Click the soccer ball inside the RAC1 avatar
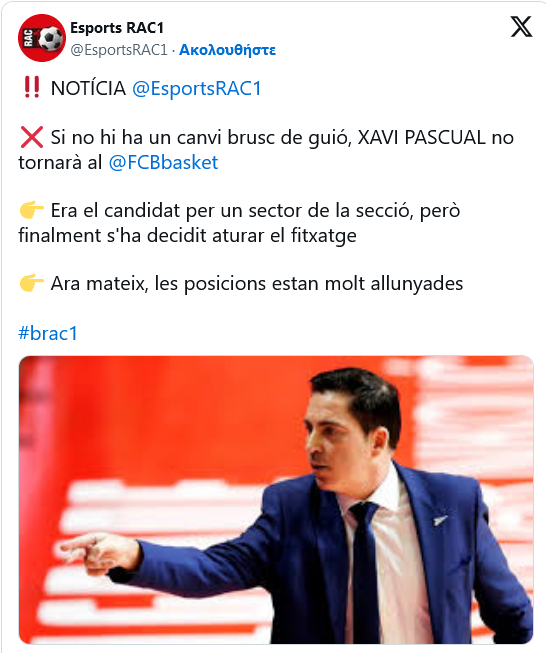 coord(51,39)
